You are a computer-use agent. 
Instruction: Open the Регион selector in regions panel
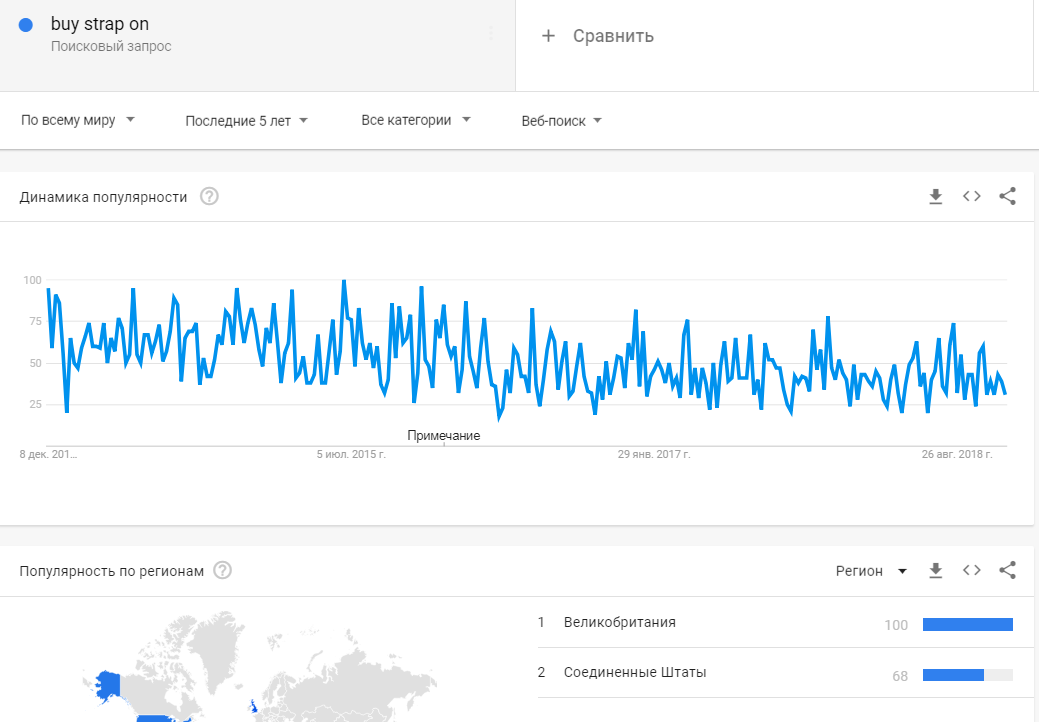[871, 571]
